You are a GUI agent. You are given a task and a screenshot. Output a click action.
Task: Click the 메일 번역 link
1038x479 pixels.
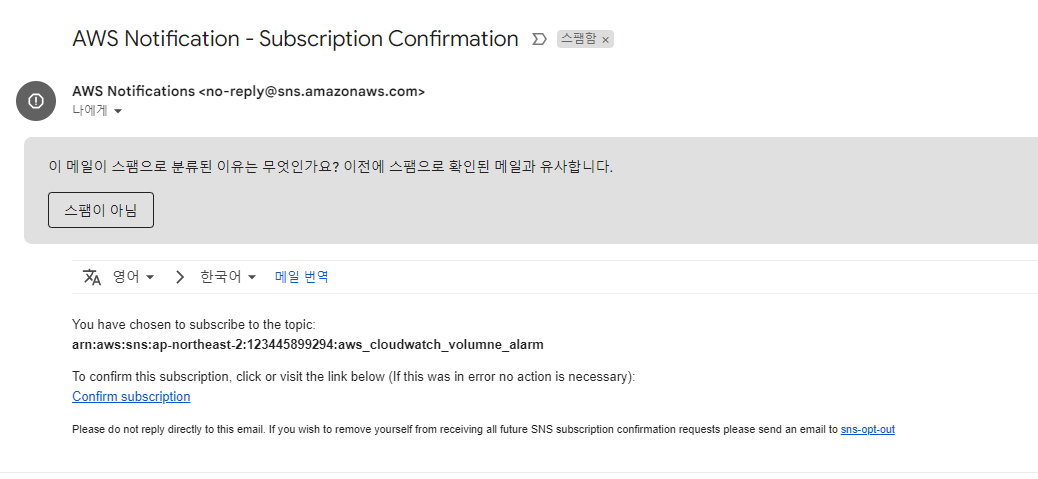pyautogui.click(x=302, y=277)
